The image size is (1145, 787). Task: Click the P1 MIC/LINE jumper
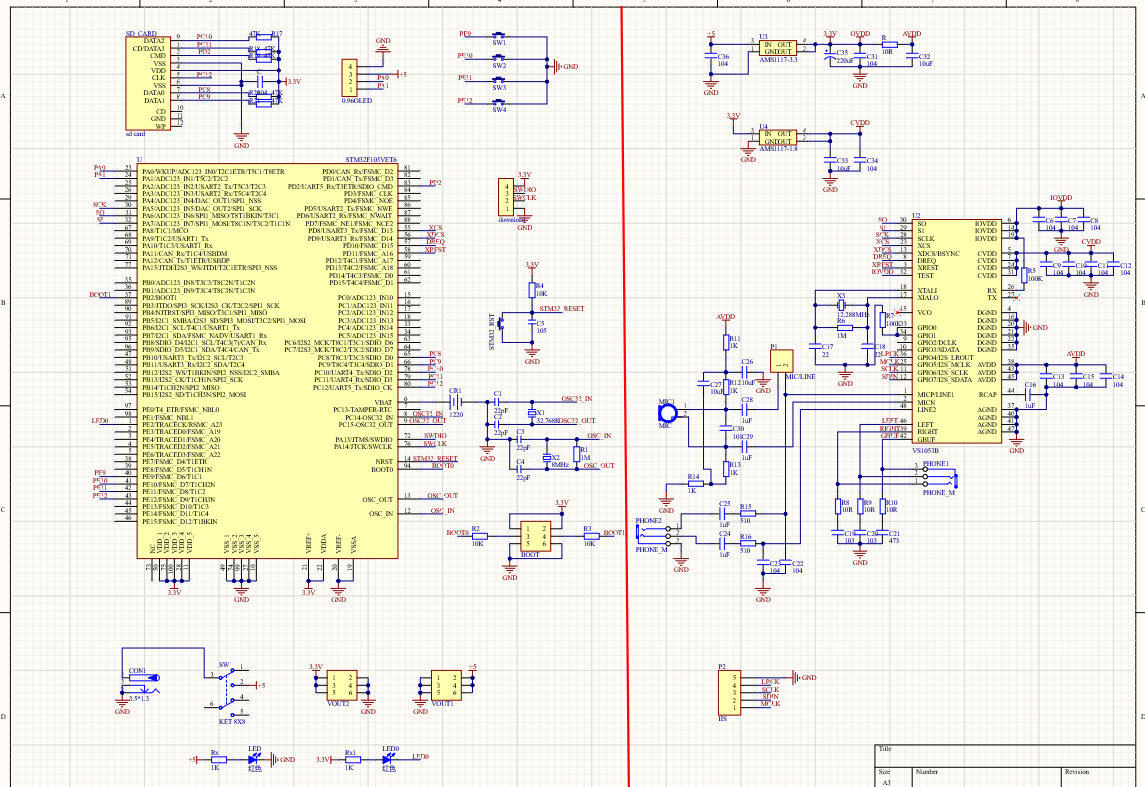tap(781, 361)
